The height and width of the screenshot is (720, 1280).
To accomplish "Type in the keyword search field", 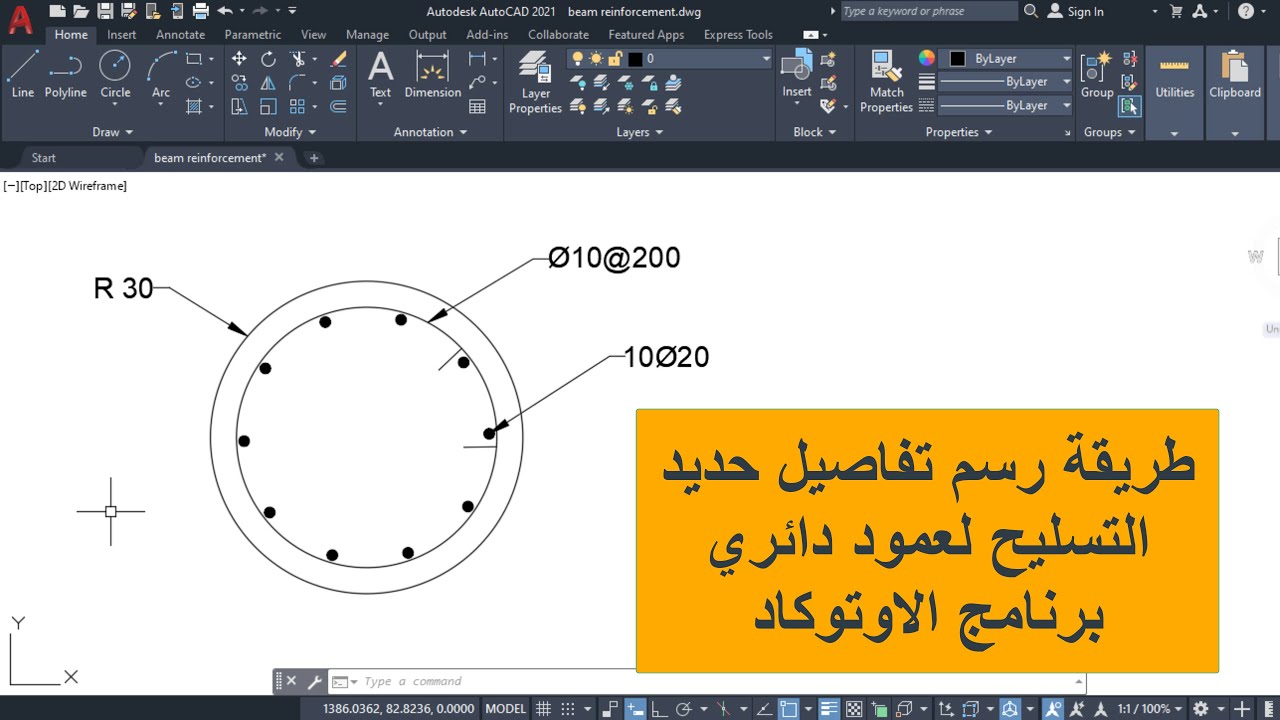I will tap(928, 12).
